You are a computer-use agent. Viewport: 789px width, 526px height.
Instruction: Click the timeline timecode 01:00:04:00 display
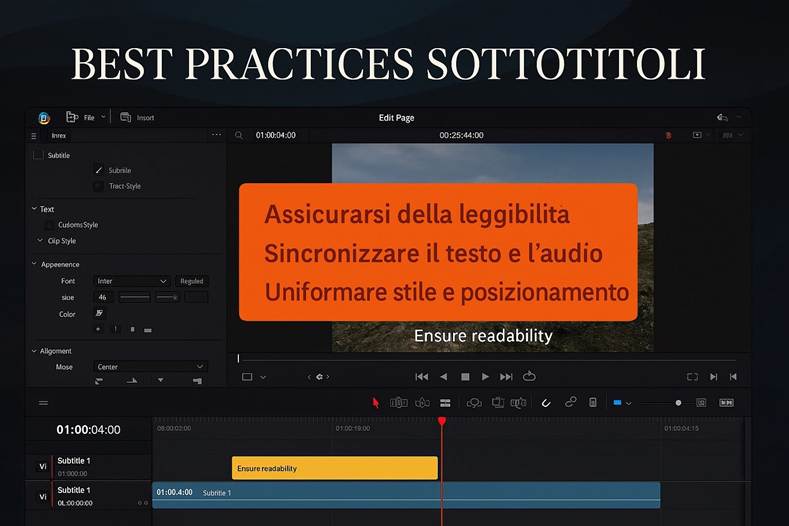[89, 430]
